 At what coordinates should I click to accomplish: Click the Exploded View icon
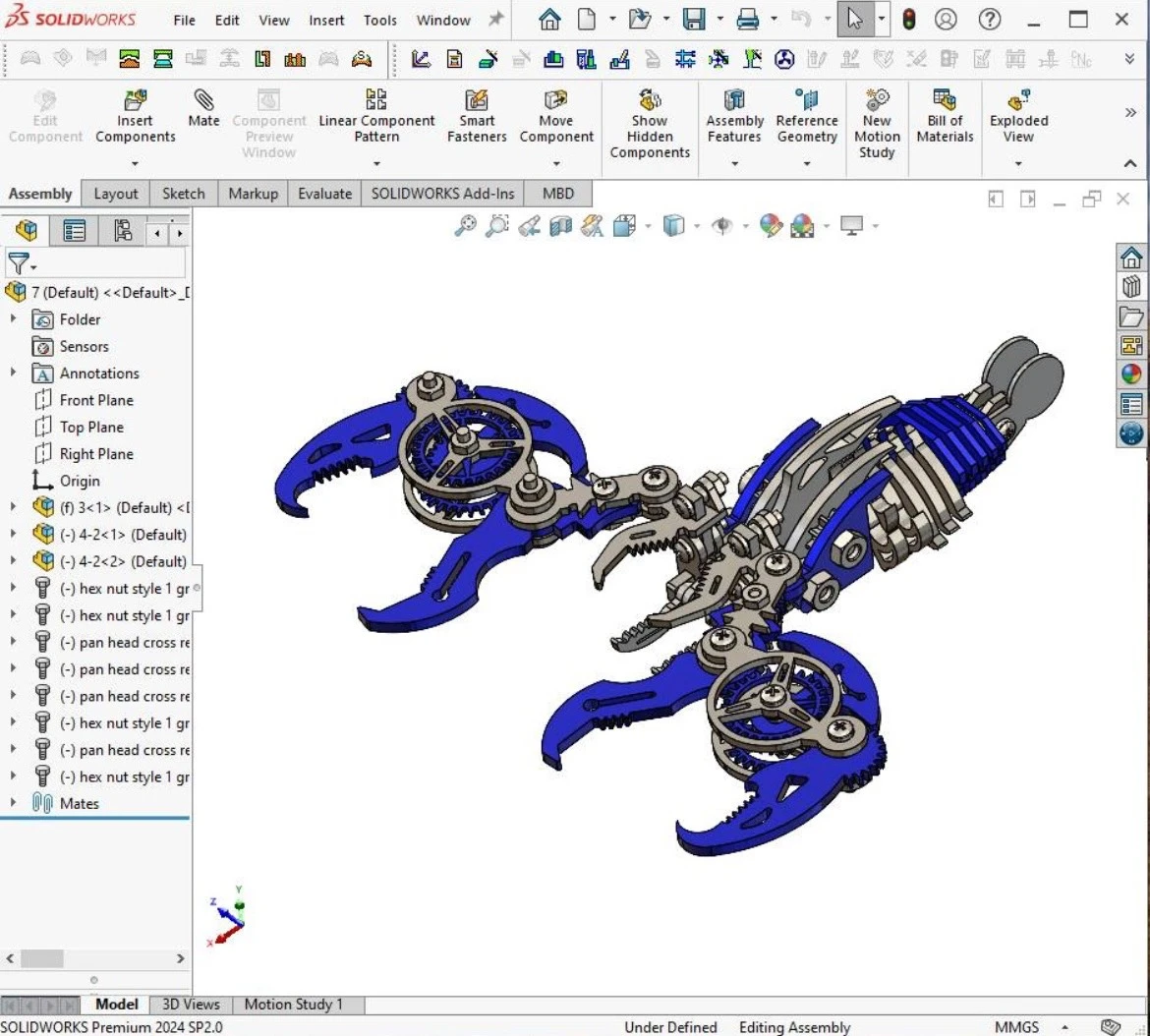[x=1018, y=101]
